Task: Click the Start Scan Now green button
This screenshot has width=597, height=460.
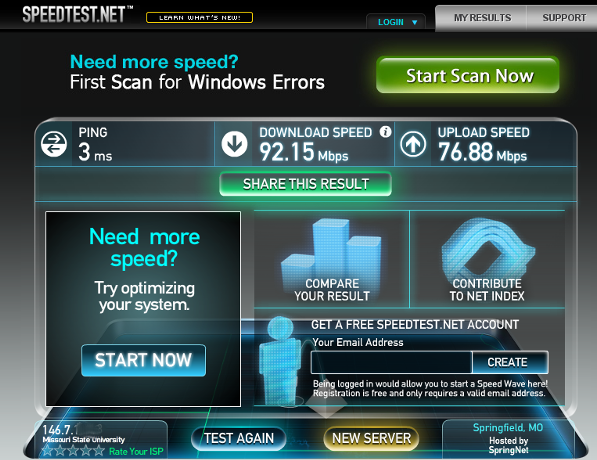Action: [468, 75]
